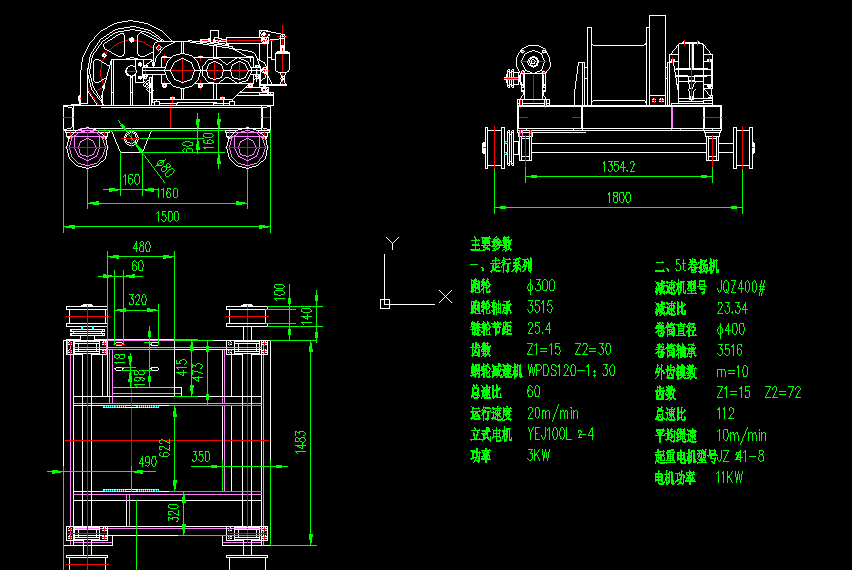This screenshot has width=852, height=570.
Task: Click the m=10 module value
Action: [732, 372]
